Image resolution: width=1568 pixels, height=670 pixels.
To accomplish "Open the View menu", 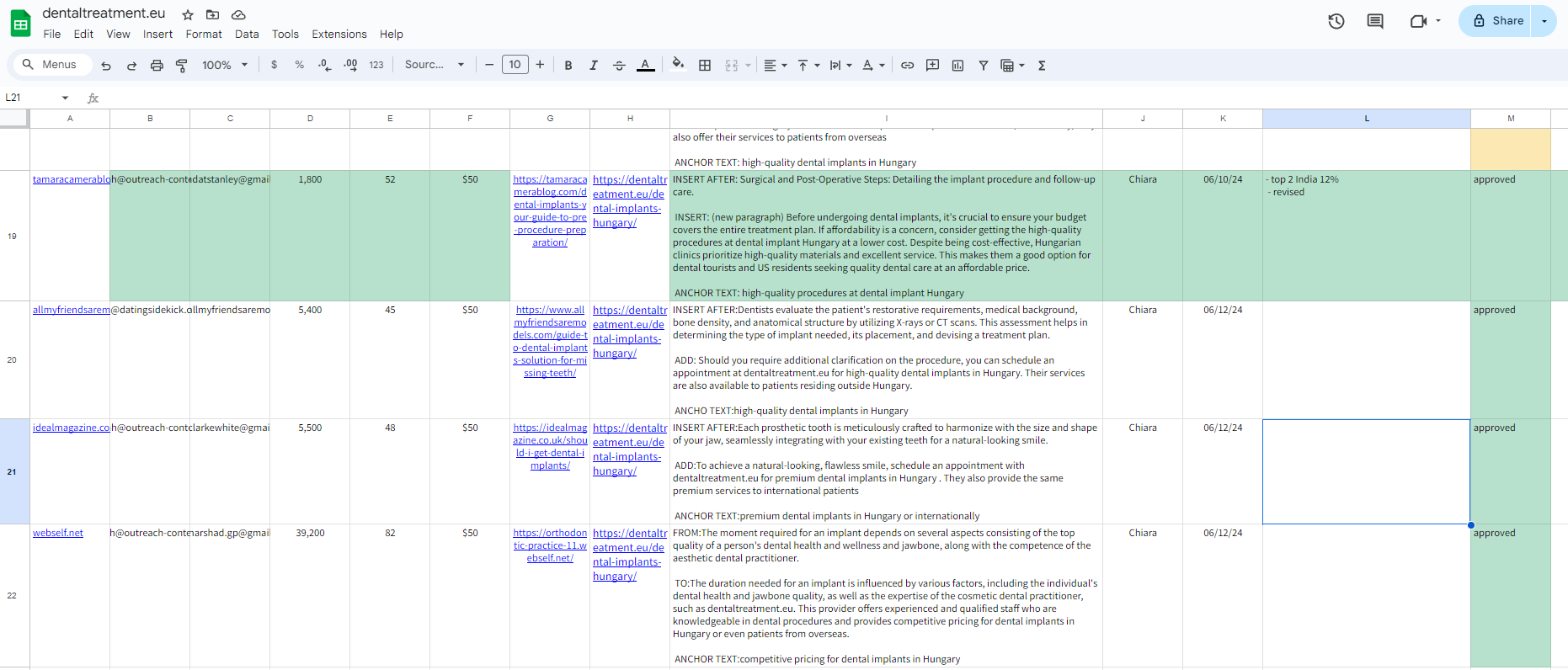I will [x=118, y=35].
